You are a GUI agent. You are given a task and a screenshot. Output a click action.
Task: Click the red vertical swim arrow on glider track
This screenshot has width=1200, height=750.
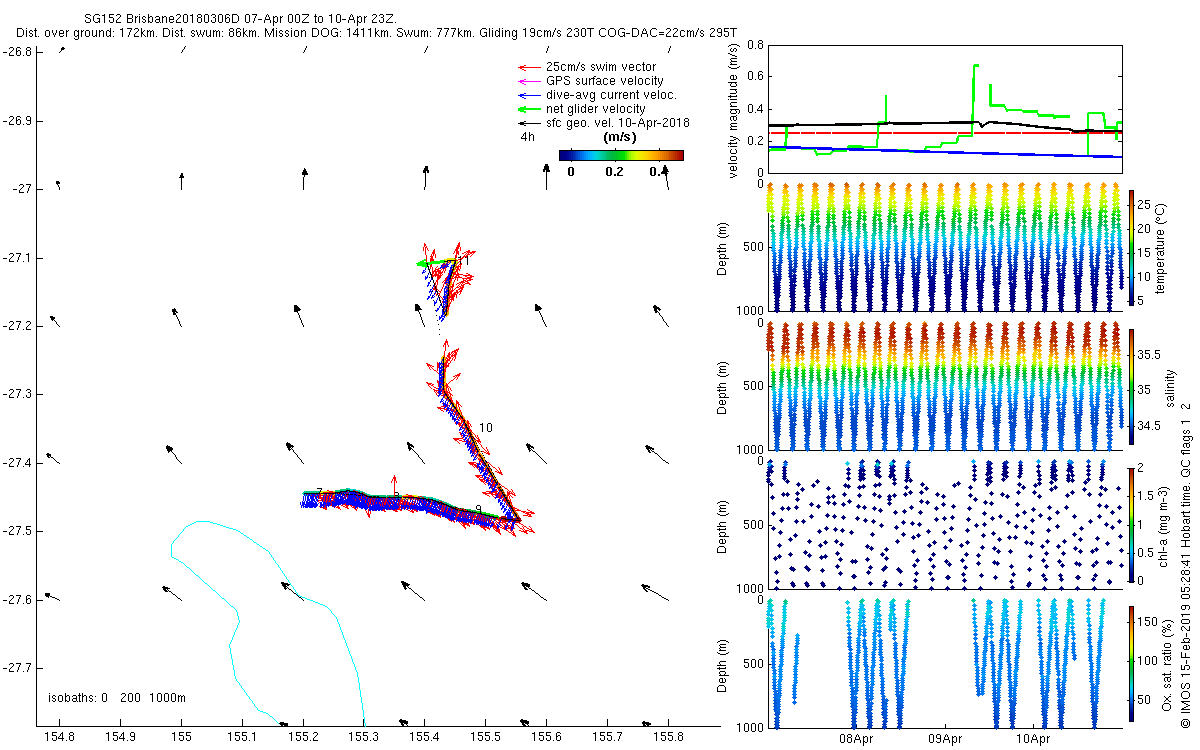pyautogui.click(x=394, y=486)
